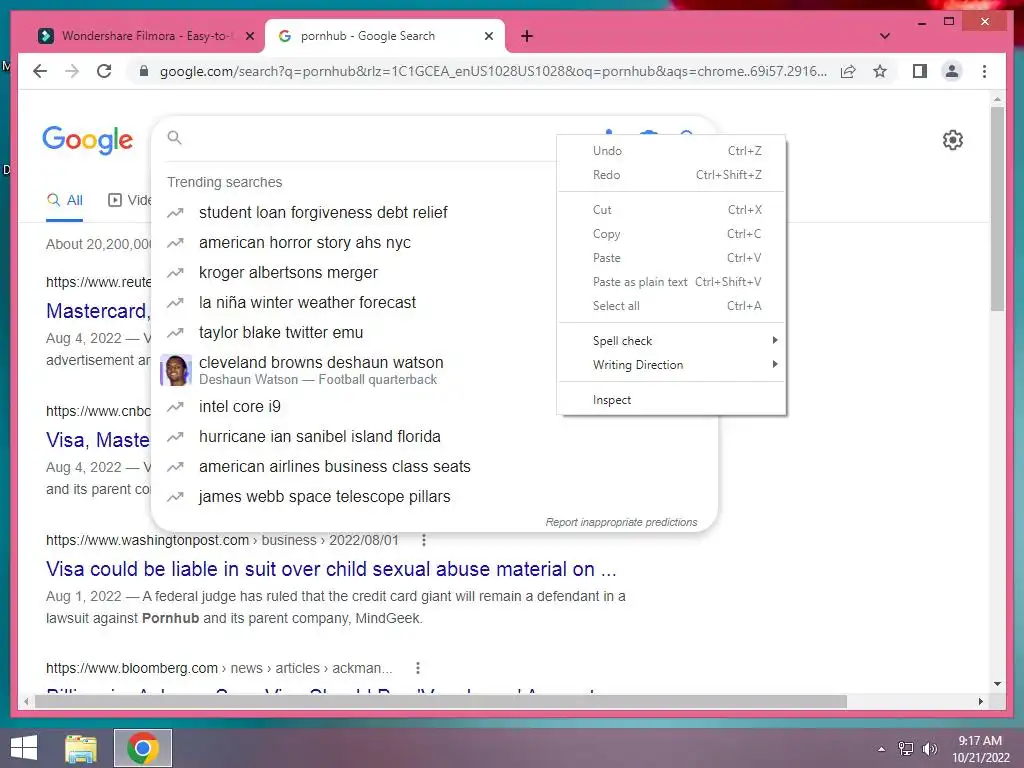Screen dimensions: 1024x768
Task: Choose Cut in context menu
Action: click(x=671, y=210)
